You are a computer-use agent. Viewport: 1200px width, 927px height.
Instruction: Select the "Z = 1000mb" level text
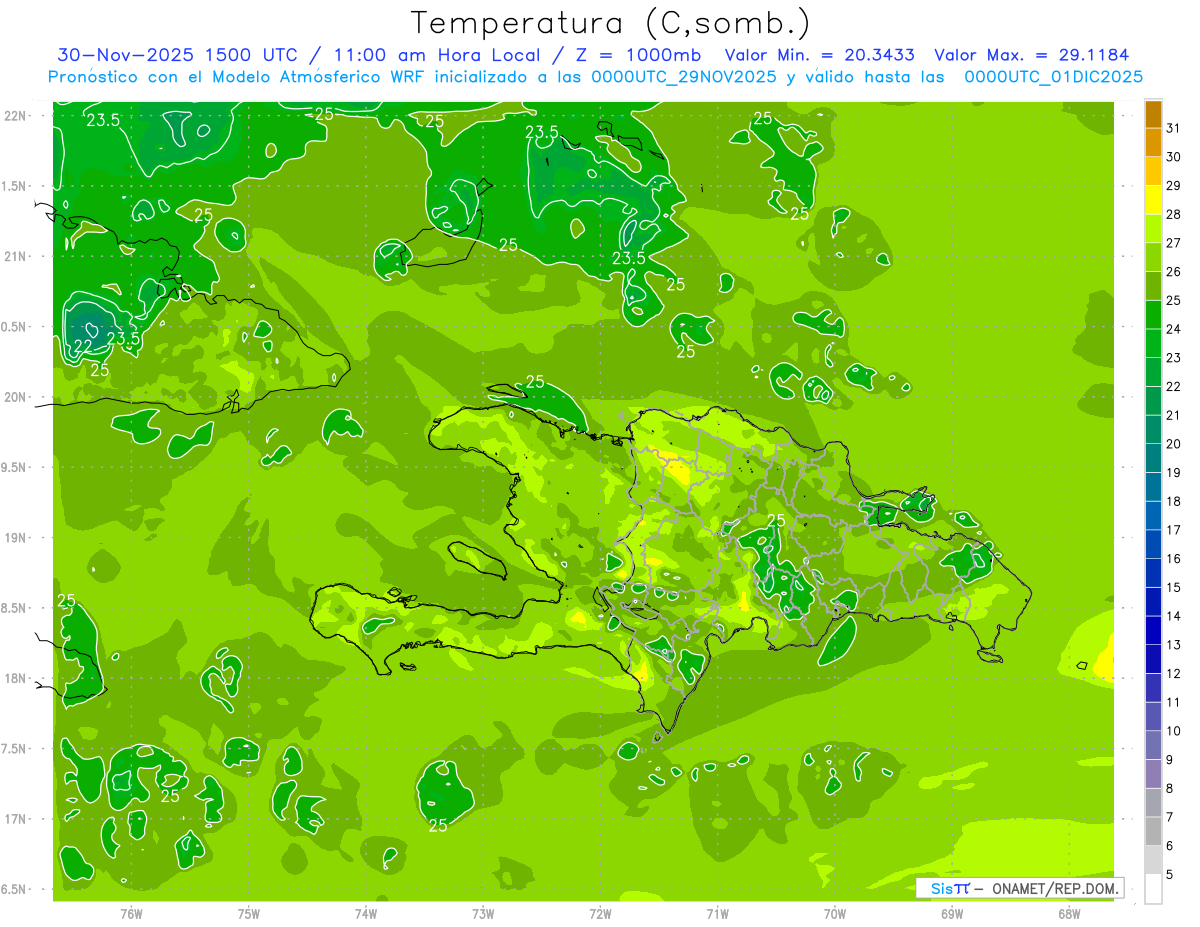640,55
